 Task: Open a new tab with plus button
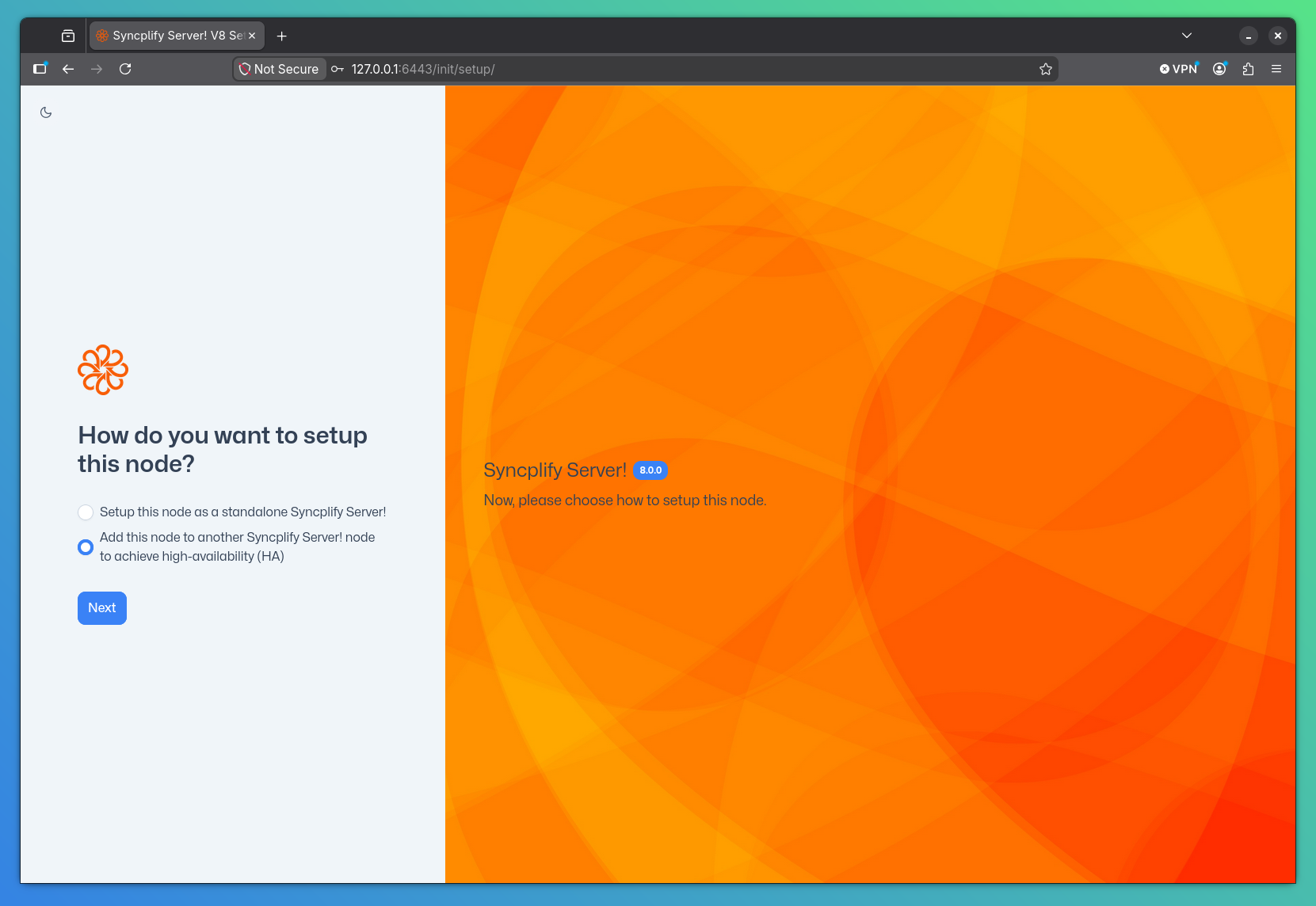click(281, 36)
